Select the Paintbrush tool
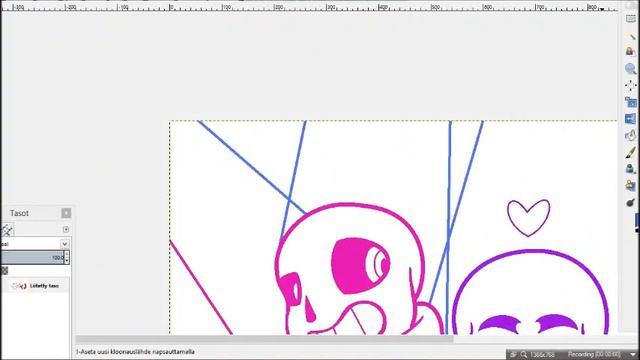This screenshot has height=360, width=640. (631, 152)
